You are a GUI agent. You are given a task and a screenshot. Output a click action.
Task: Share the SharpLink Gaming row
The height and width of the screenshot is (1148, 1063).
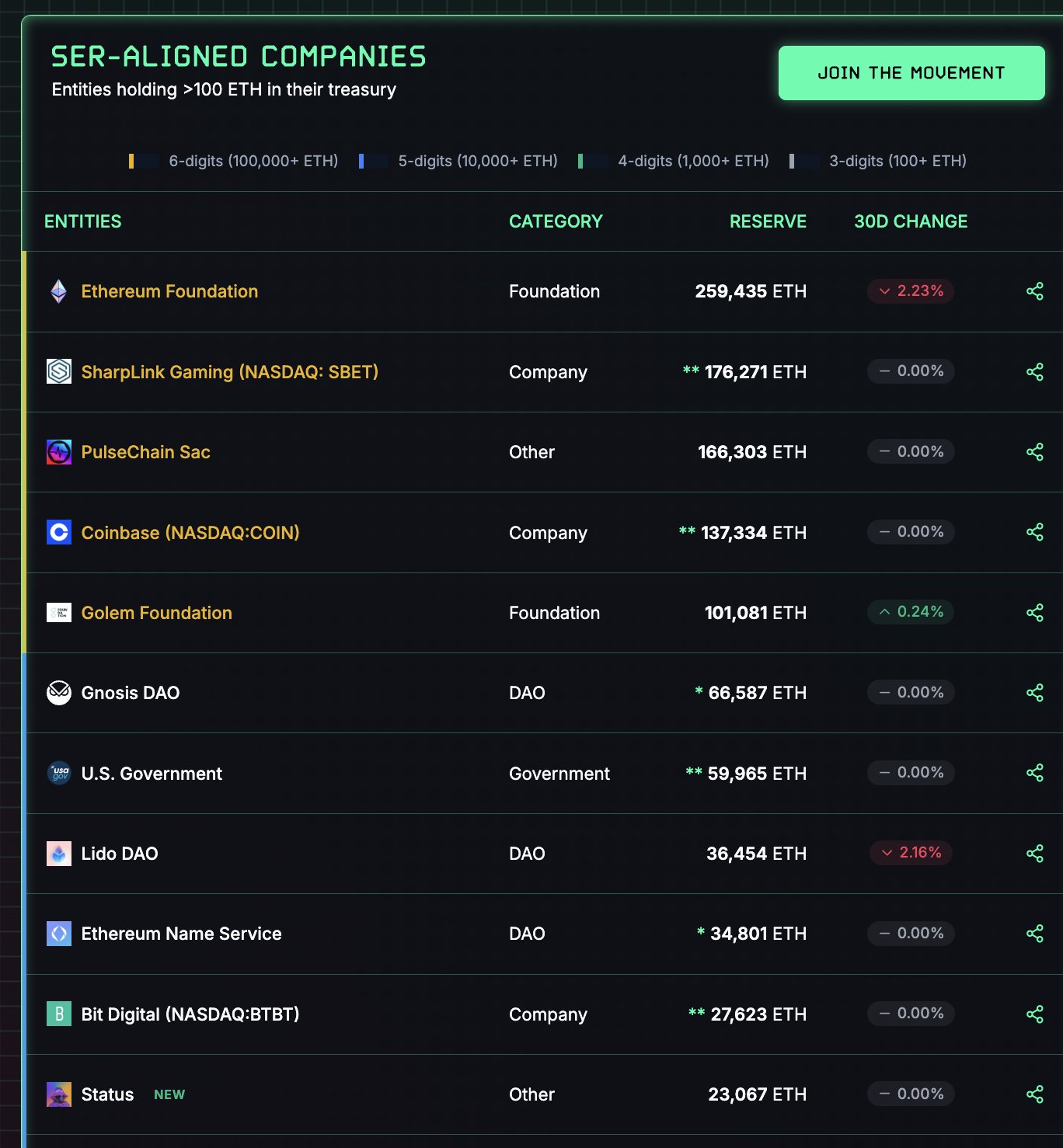click(1035, 372)
